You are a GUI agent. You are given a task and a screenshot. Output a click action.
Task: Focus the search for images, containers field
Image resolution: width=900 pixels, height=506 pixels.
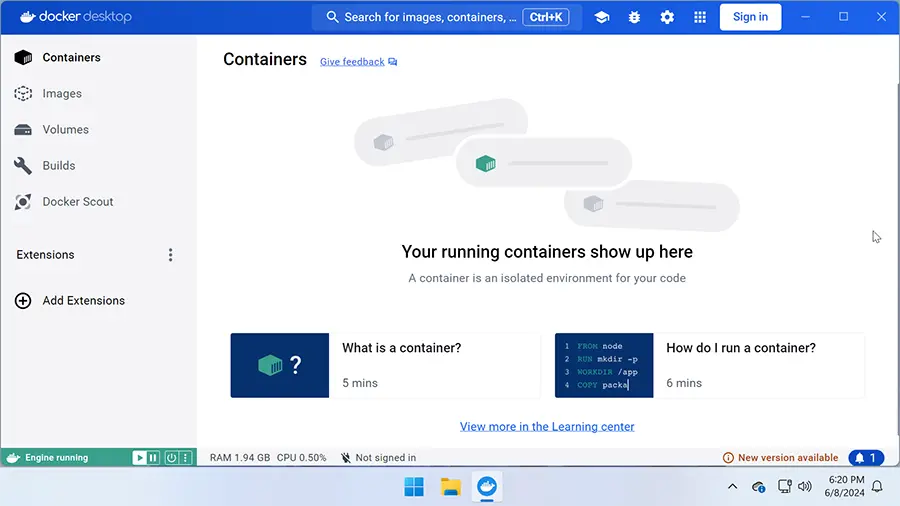point(447,17)
